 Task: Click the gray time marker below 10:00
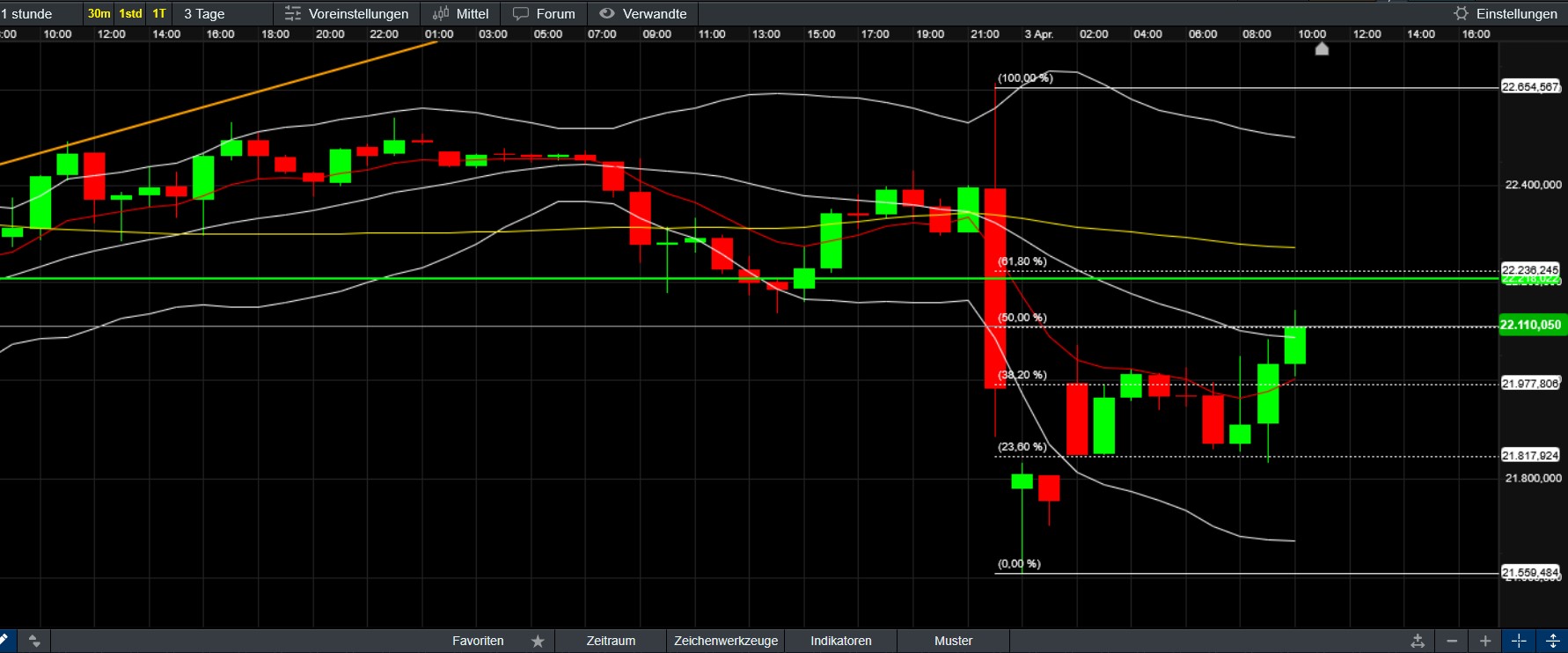tap(1322, 49)
